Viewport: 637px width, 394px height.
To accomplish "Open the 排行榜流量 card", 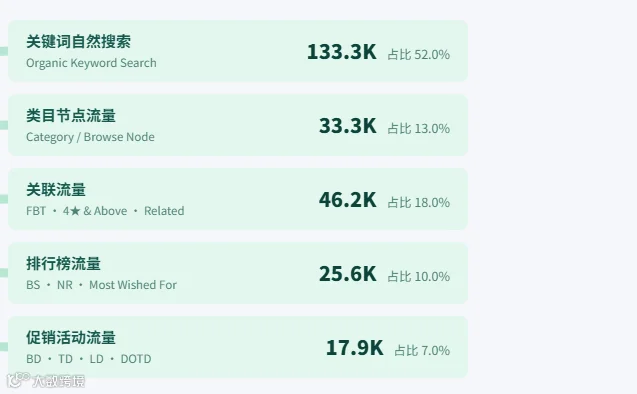I will click(238, 273).
